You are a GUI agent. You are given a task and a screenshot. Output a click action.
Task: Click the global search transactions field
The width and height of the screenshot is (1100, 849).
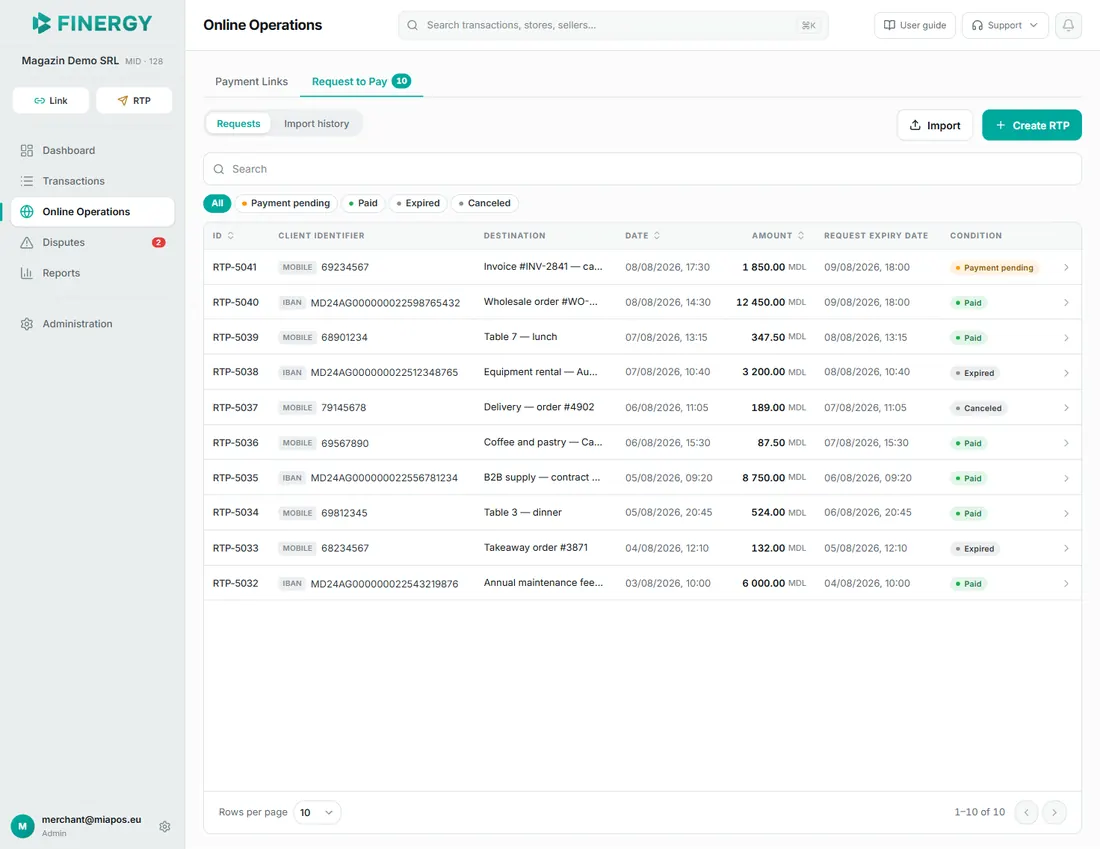pyautogui.click(x=613, y=25)
